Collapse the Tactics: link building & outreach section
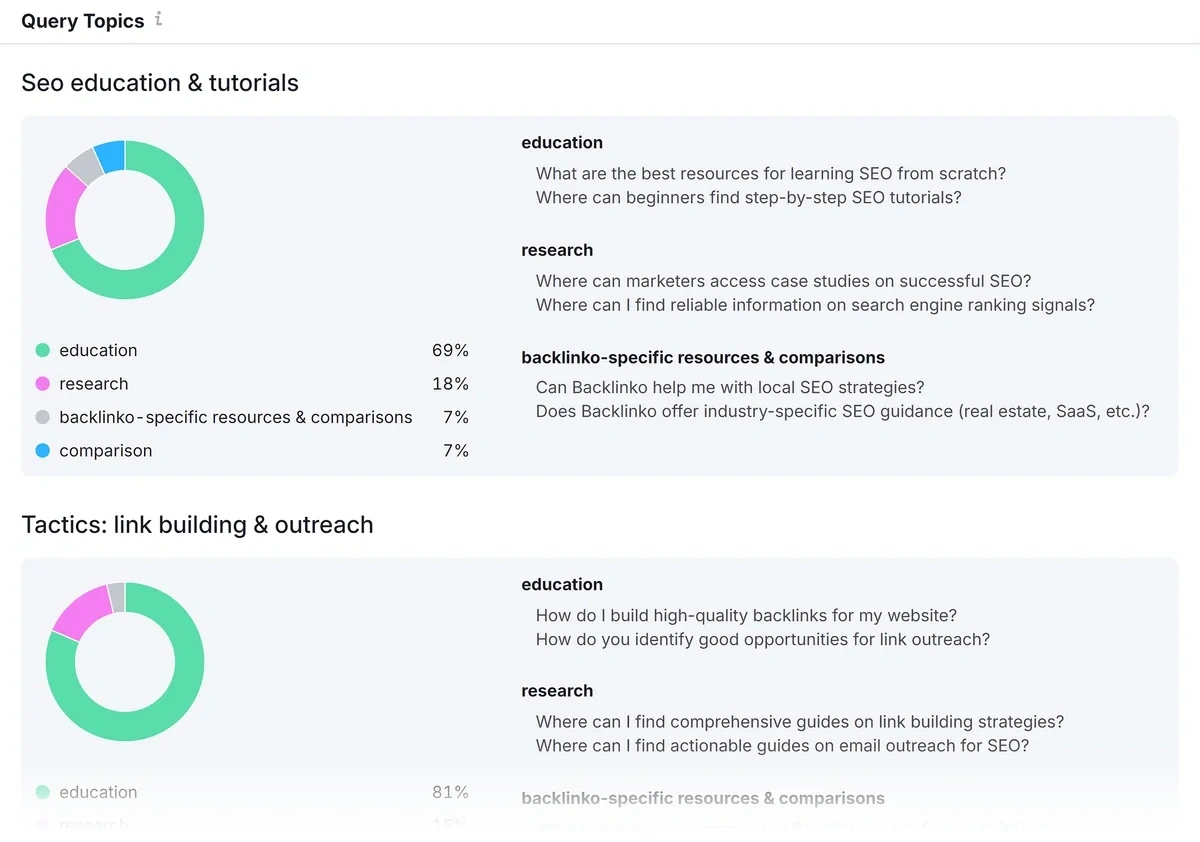This screenshot has width=1200, height=842. coord(197,524)
